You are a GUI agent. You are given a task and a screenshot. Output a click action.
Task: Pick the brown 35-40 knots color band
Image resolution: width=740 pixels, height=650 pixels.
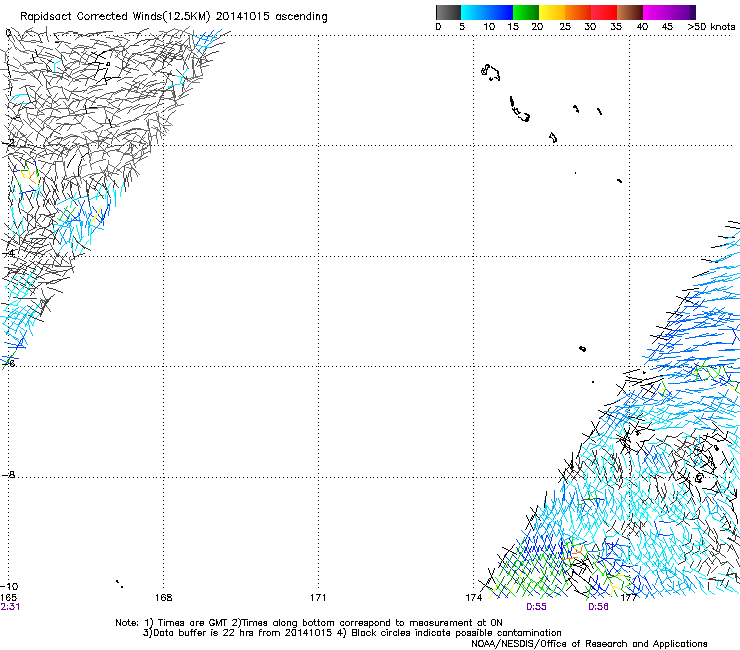[630, 12]
